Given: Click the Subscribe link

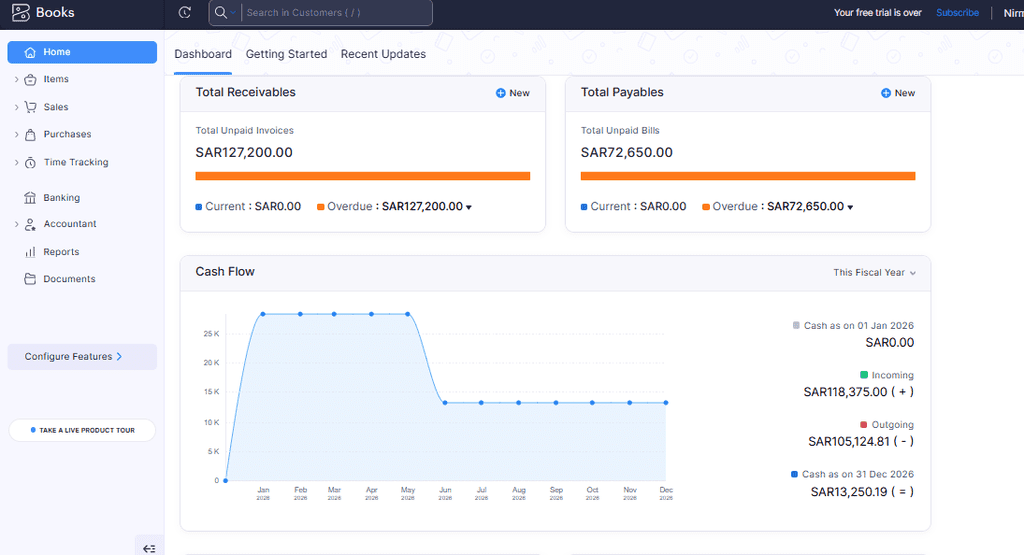Looking at the screenshot, I should click(x=957, y=13).
